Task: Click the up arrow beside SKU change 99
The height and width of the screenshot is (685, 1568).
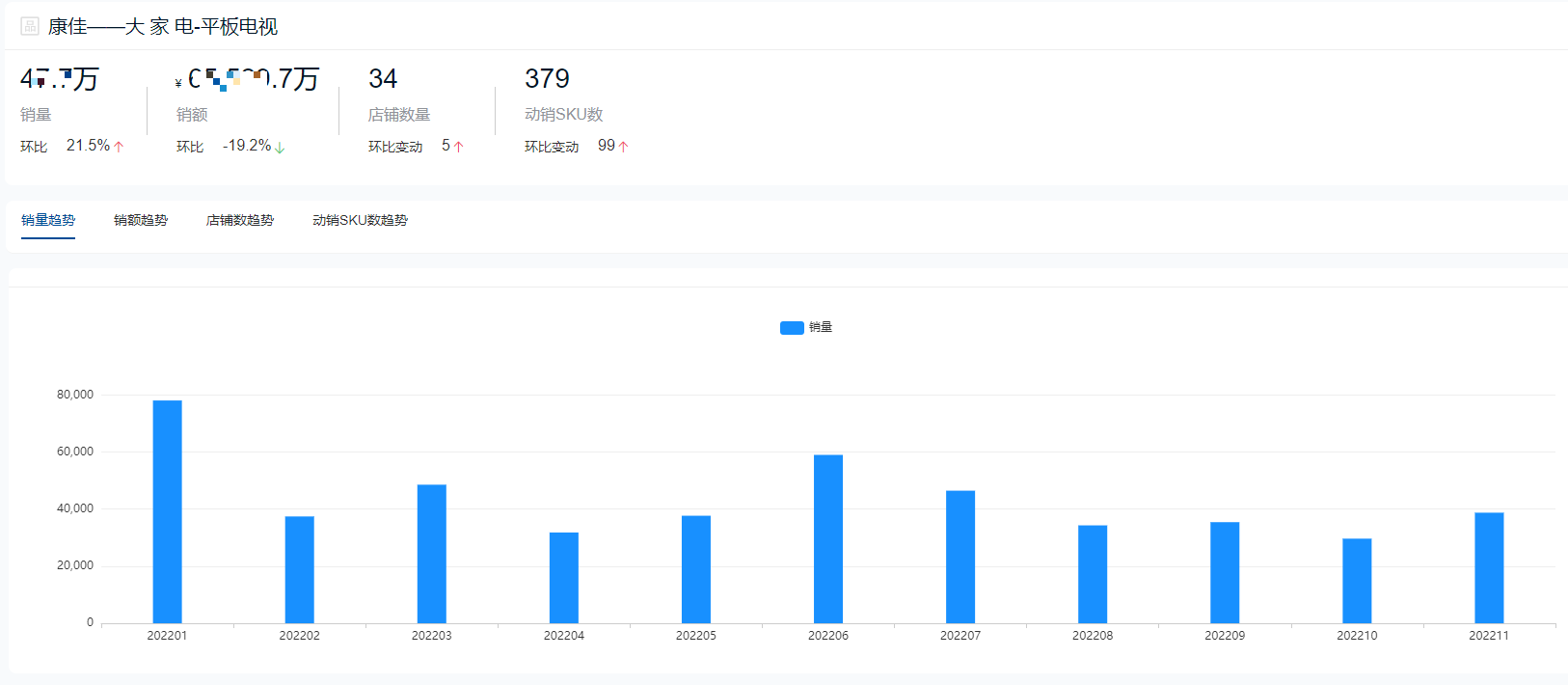Action: click(624, 147)
